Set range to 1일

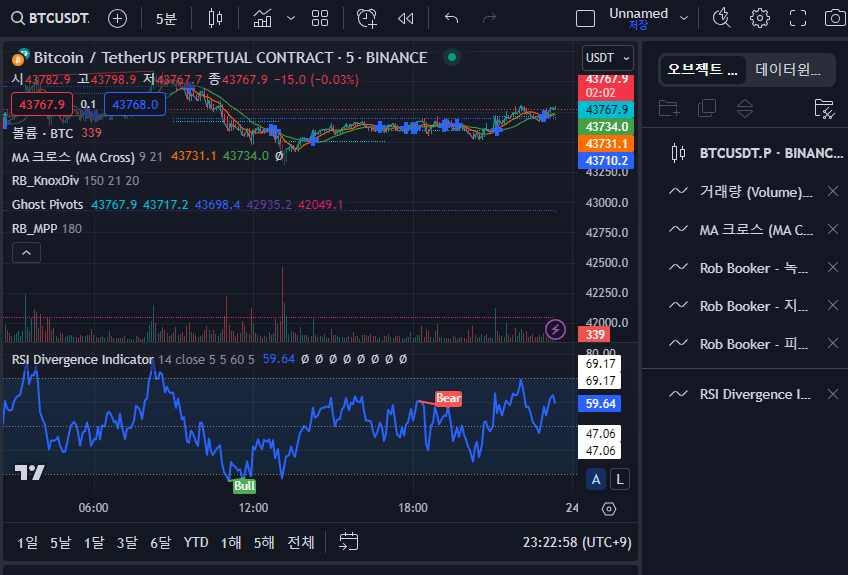[27, 543]
